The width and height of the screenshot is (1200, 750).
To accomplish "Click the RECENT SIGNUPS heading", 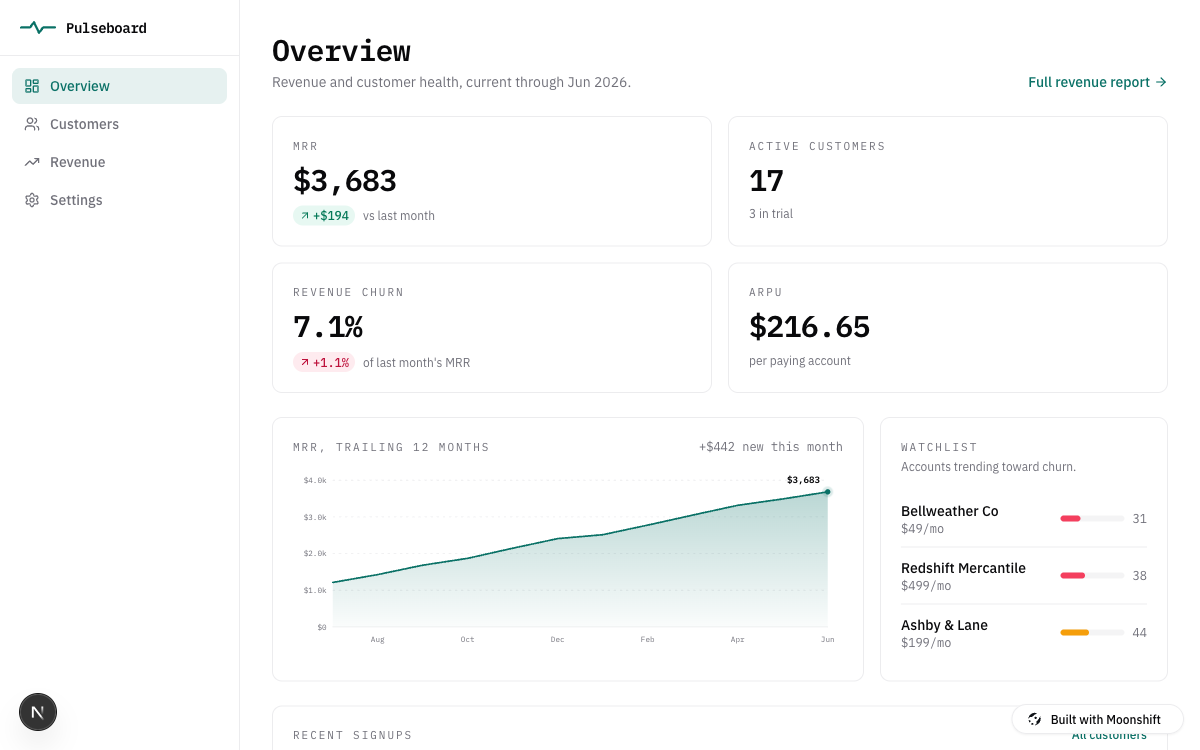I will (x=353, y=735).
